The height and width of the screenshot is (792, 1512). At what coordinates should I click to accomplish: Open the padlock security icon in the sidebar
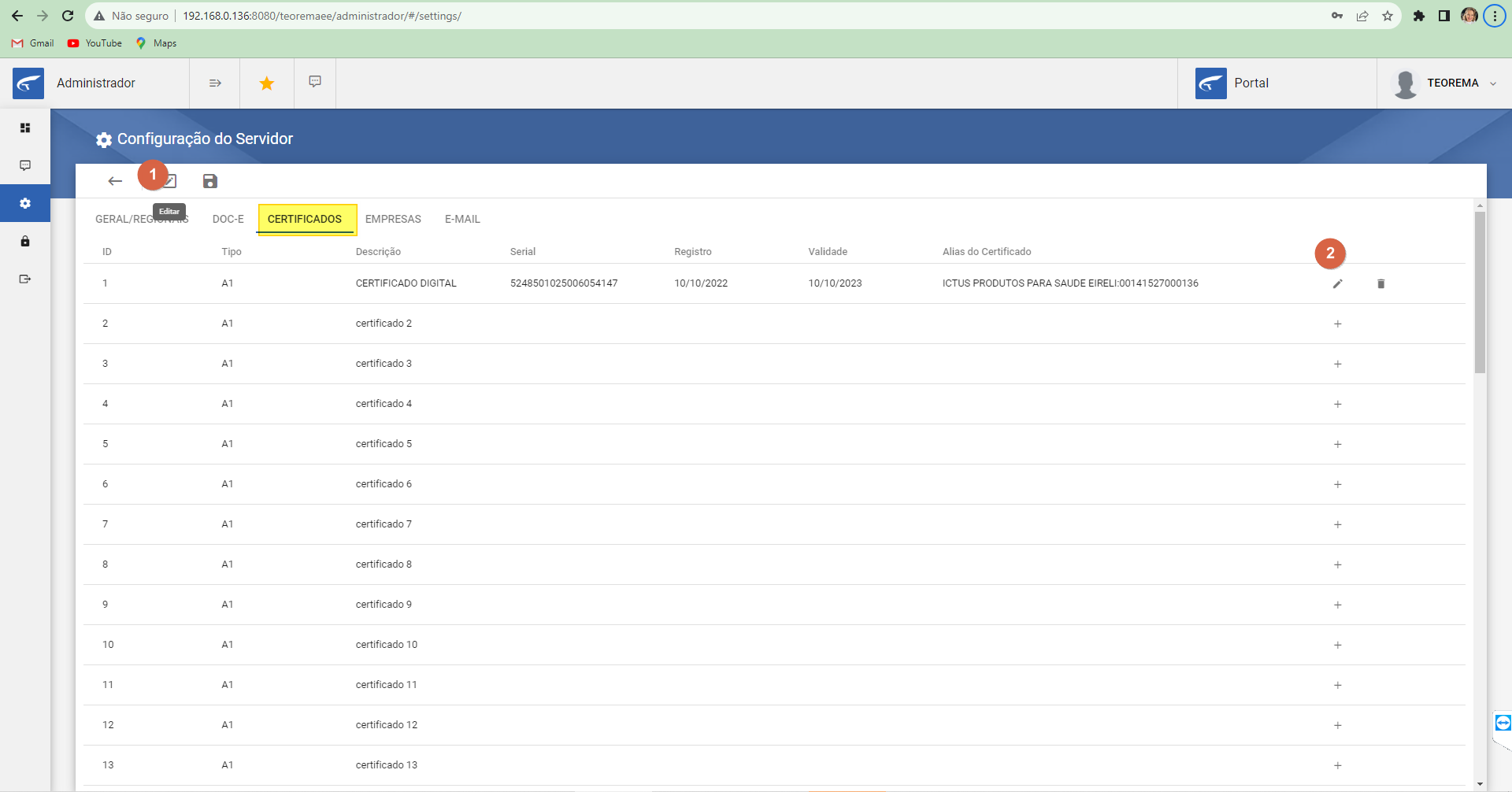point(25,241)
